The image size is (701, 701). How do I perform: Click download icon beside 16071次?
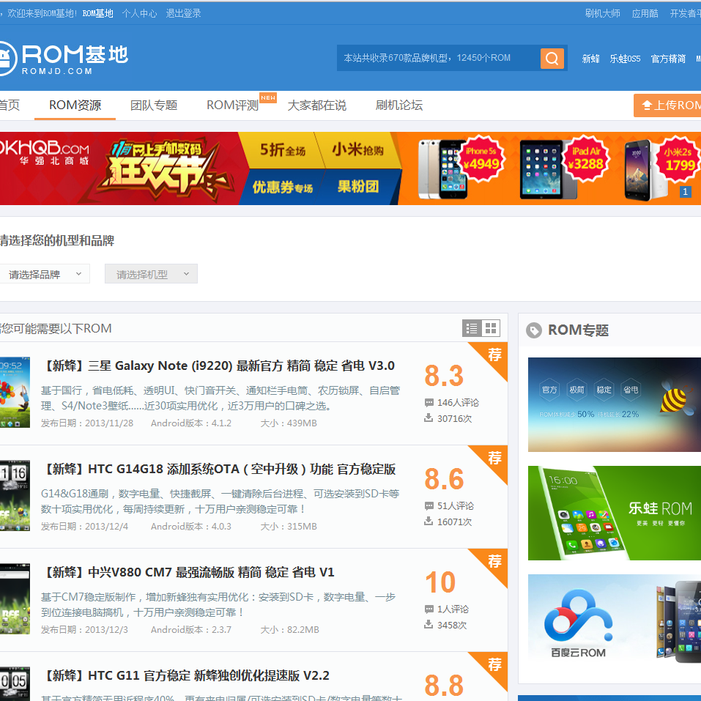(x=428, y=521)
